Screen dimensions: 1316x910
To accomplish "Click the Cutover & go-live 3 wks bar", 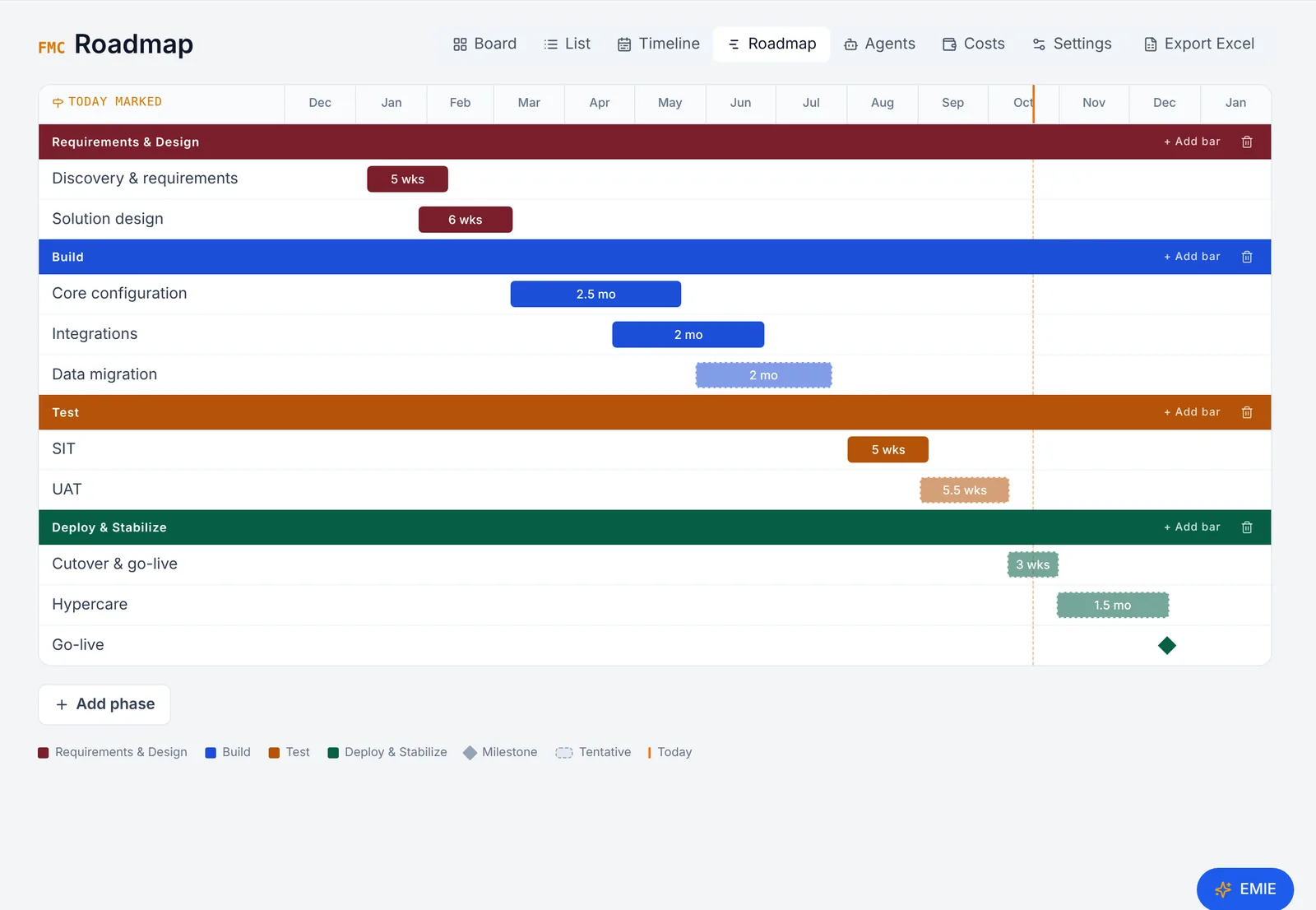I will (x=1033, y=564).
